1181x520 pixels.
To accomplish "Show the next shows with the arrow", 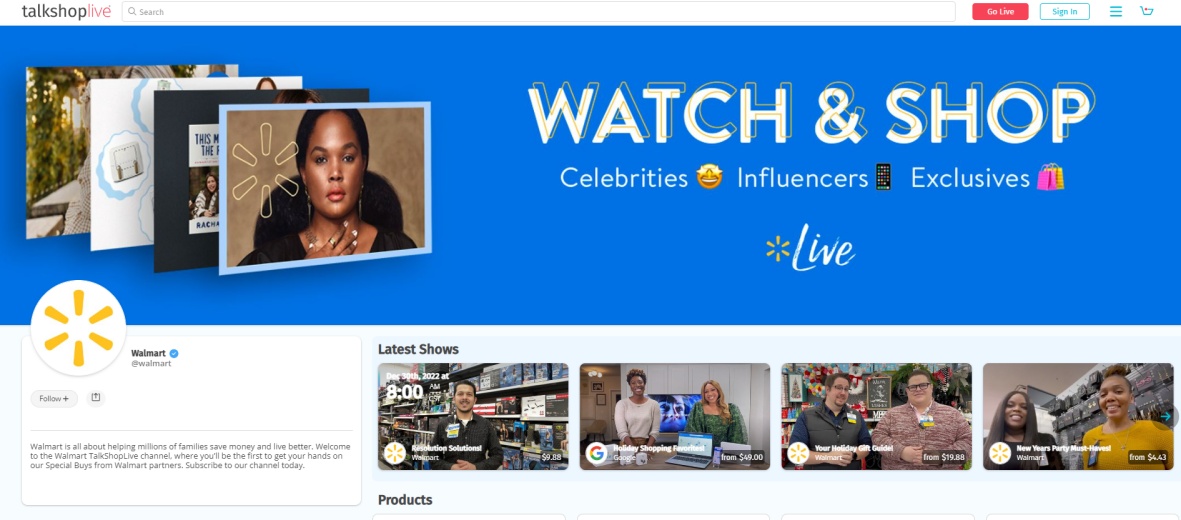I will (1165, 416).
